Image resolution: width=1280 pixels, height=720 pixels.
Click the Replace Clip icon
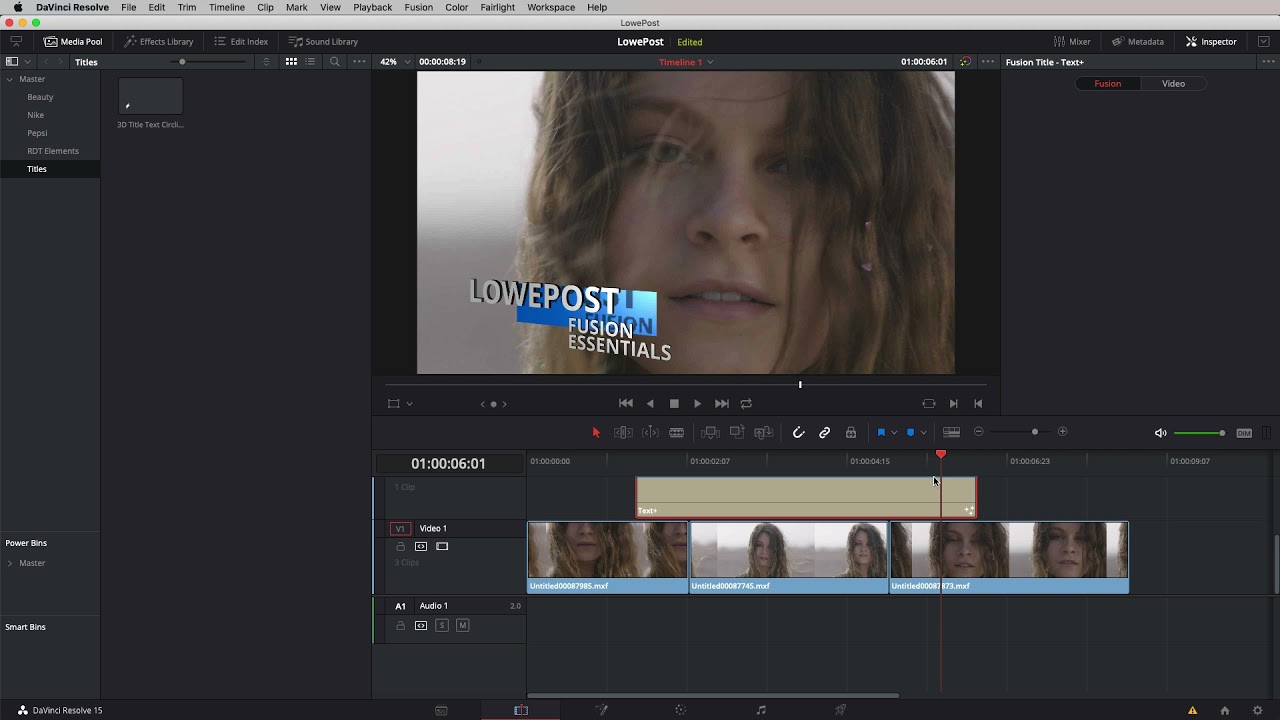tap(764, 432)
